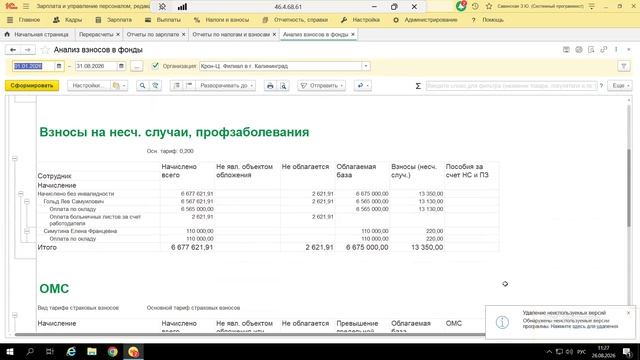Collapse the ОМС section group

(x=15, y=315)
